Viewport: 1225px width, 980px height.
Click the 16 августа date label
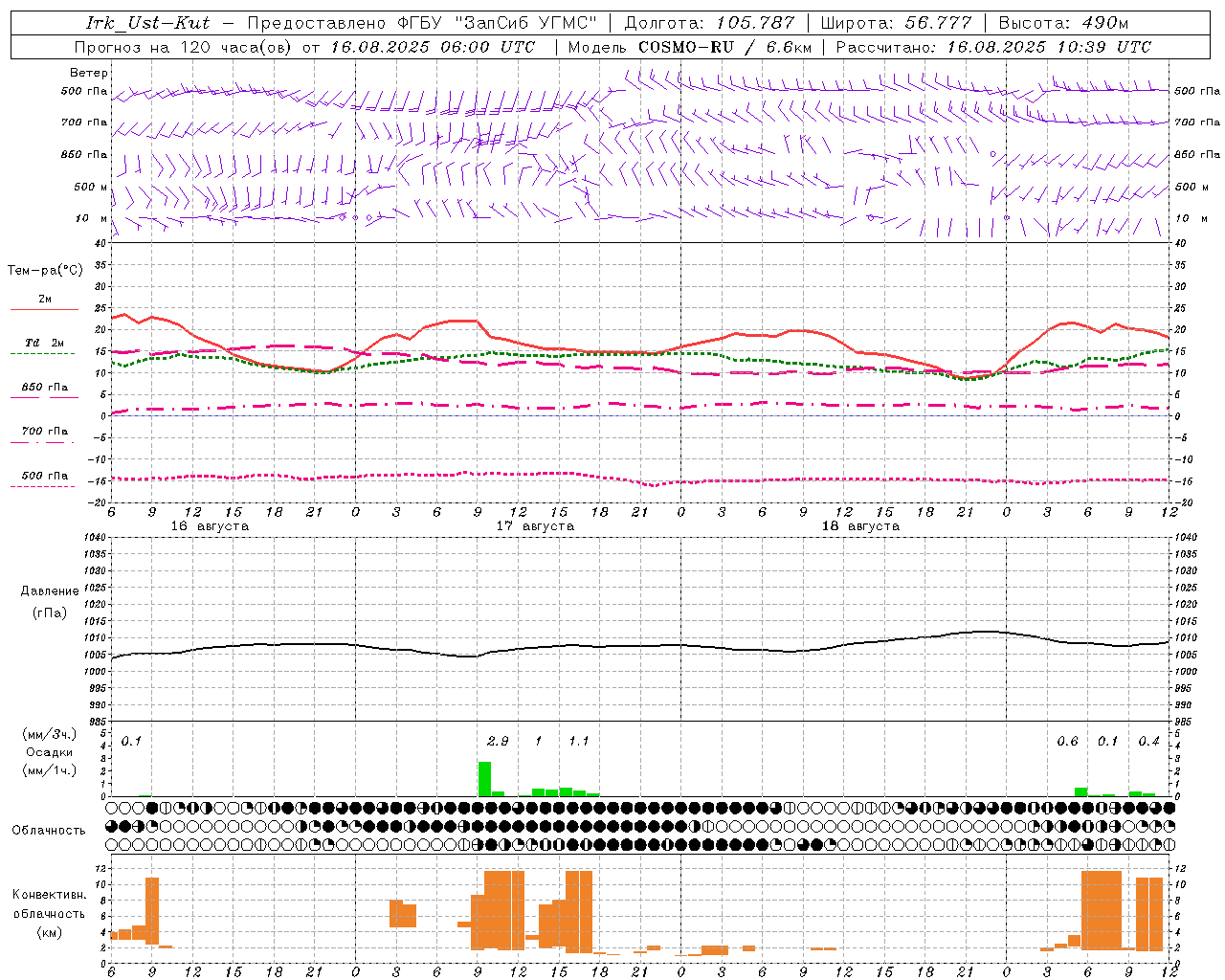pyautogui.click(x=210, y=526)
